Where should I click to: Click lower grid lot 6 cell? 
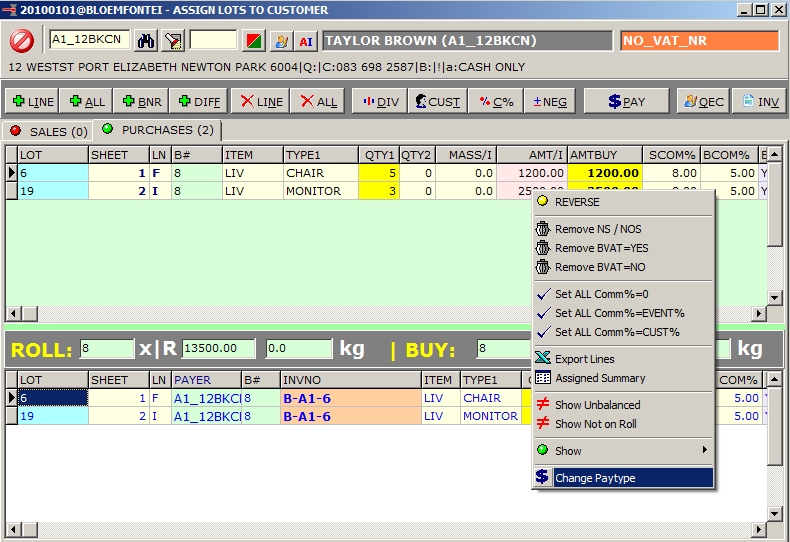coord(53,398)
